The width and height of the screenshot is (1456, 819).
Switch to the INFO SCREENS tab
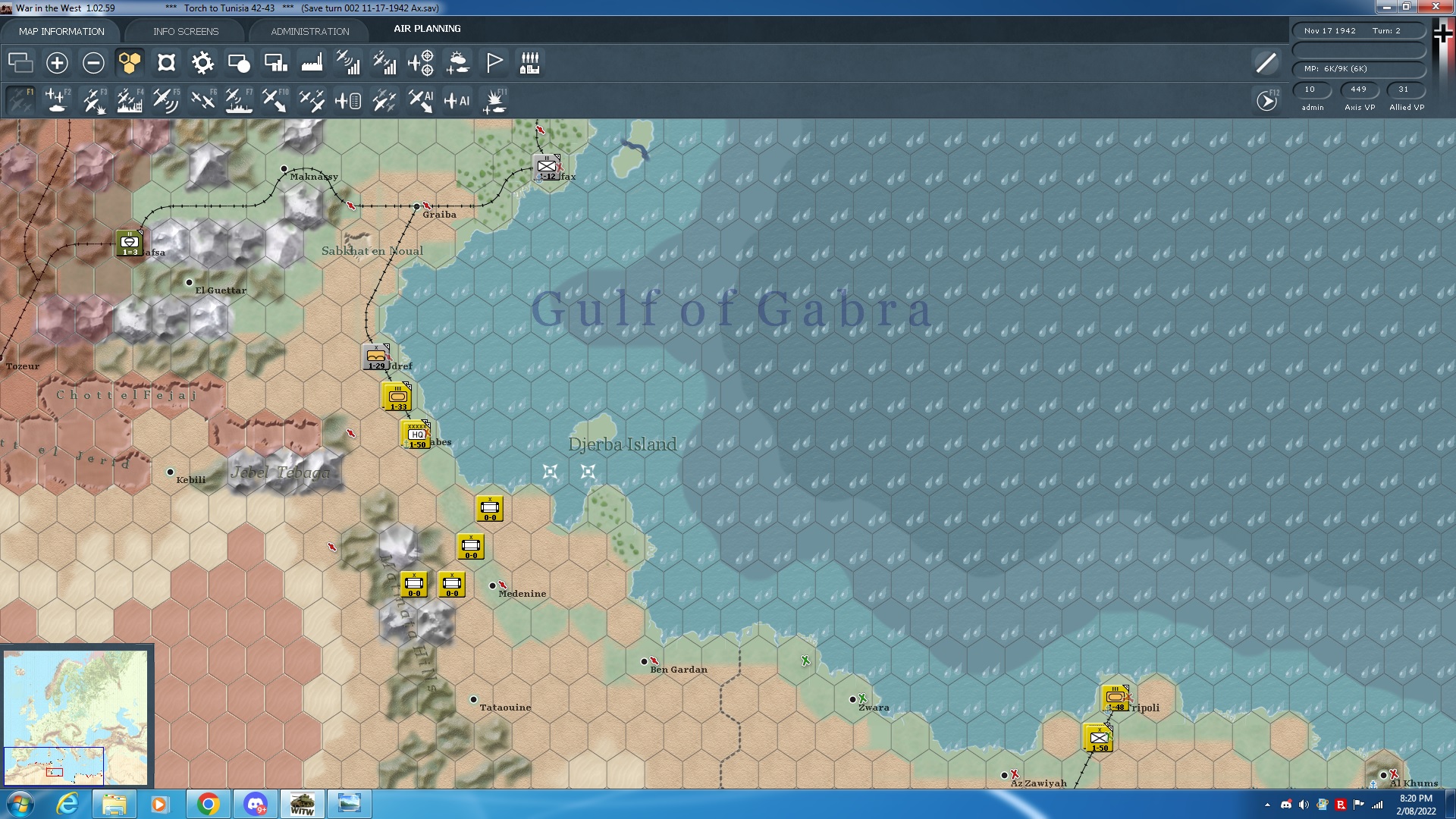coord(186,31)
